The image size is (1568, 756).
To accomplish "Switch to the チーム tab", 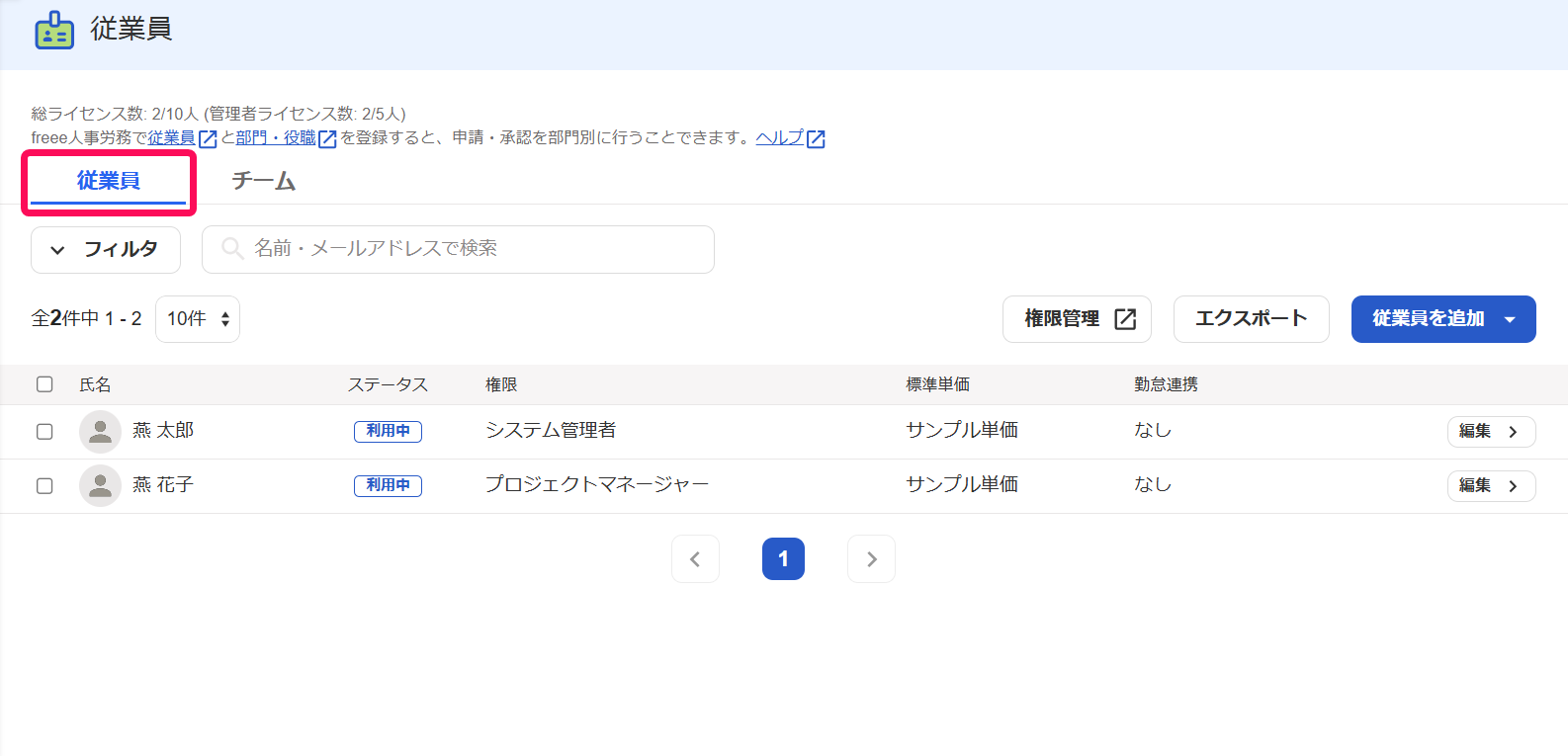I will tap(264, 182).
